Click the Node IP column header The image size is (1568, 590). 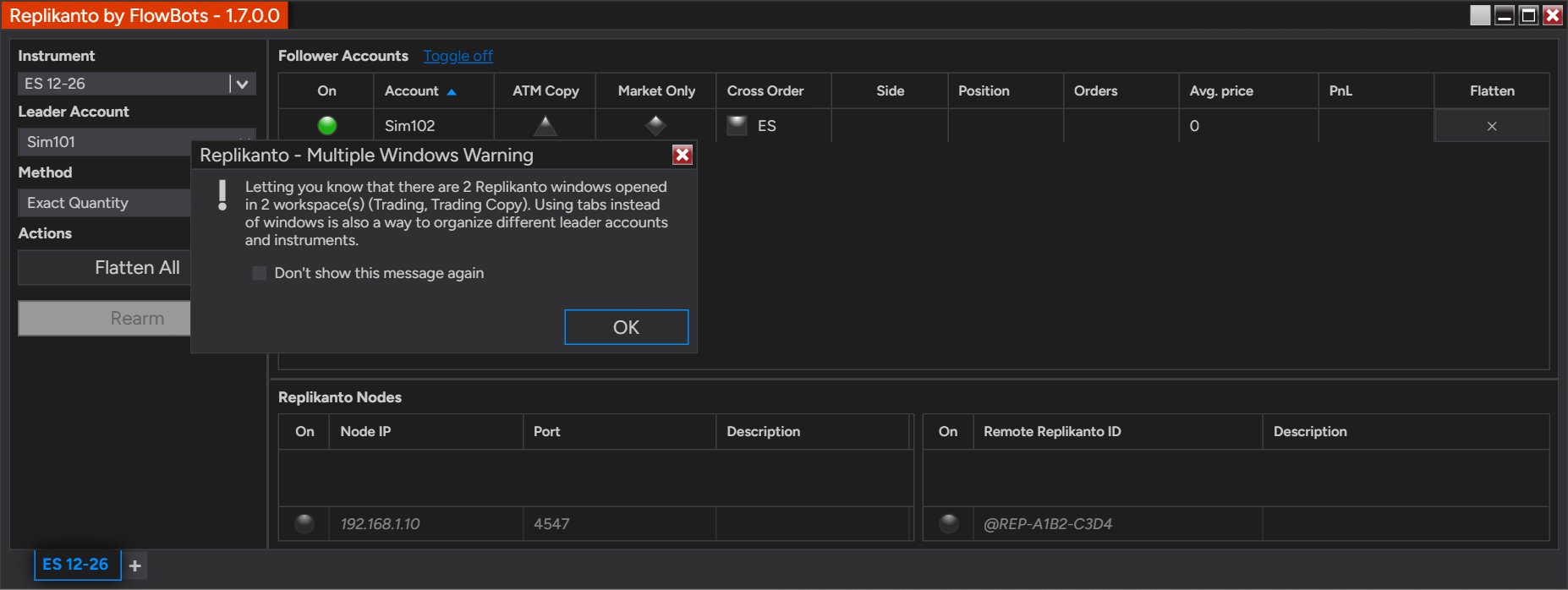pyautogui.click(x=426, y=432)
